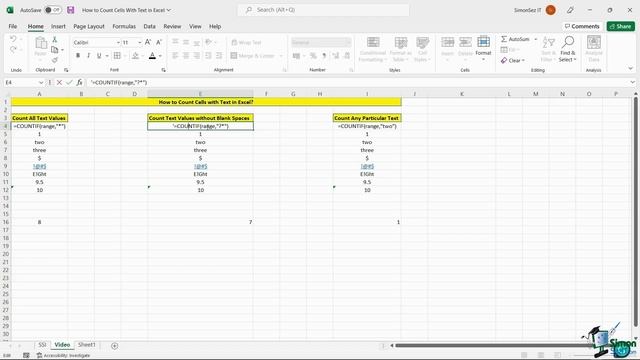Open the Name Box dropdown arrow
Image resolution: width=640 pixels, height=360 pixels.
[41, 82]
